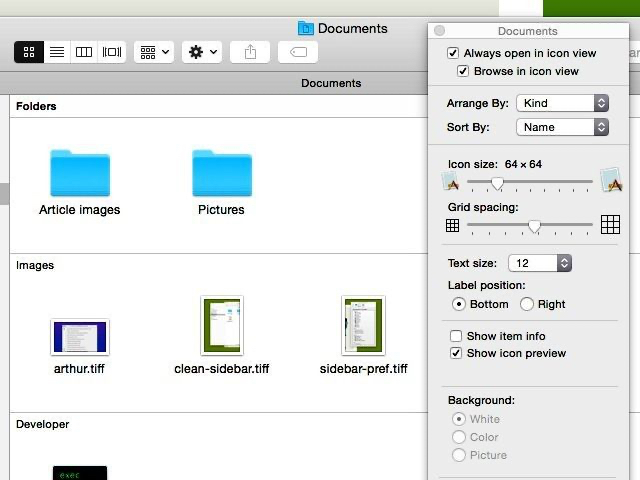
Task: Open the Article images folder
Action: point(80,174)
